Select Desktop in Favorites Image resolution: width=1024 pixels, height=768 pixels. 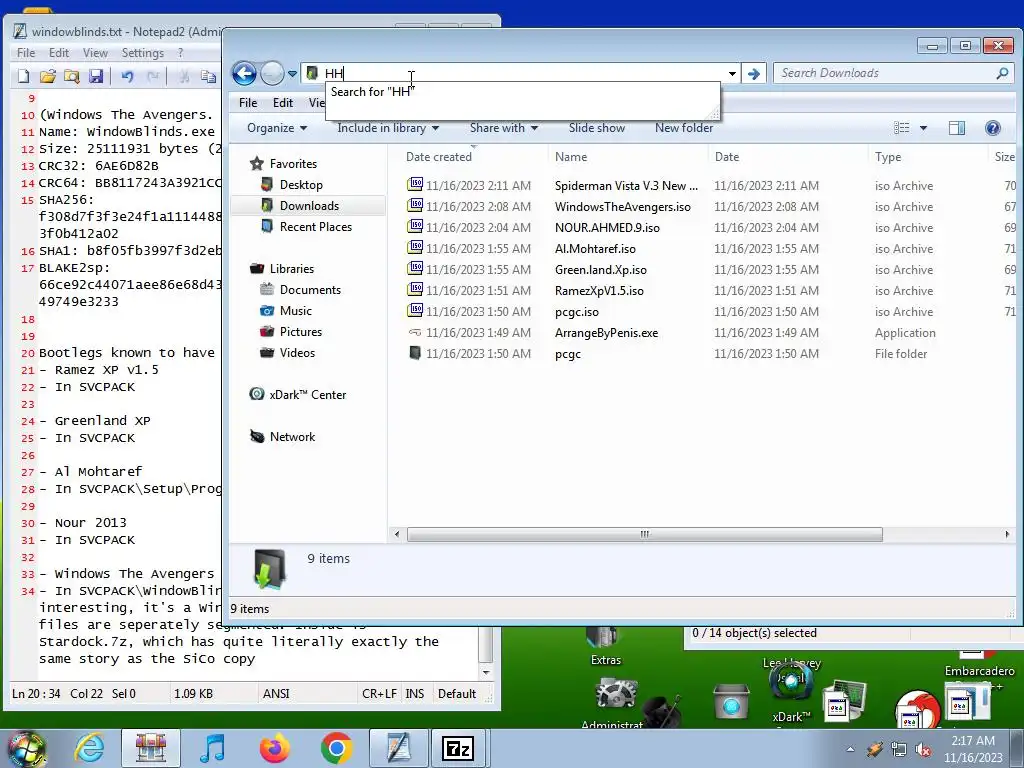[301, 185]
